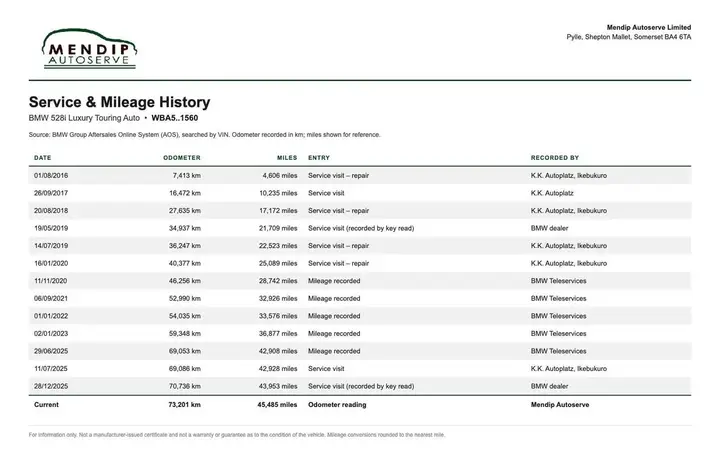Viewport: 720px width, 452px height.
Task: Click the miles value '4,606 miles'
Action: [x=280, y=175]
